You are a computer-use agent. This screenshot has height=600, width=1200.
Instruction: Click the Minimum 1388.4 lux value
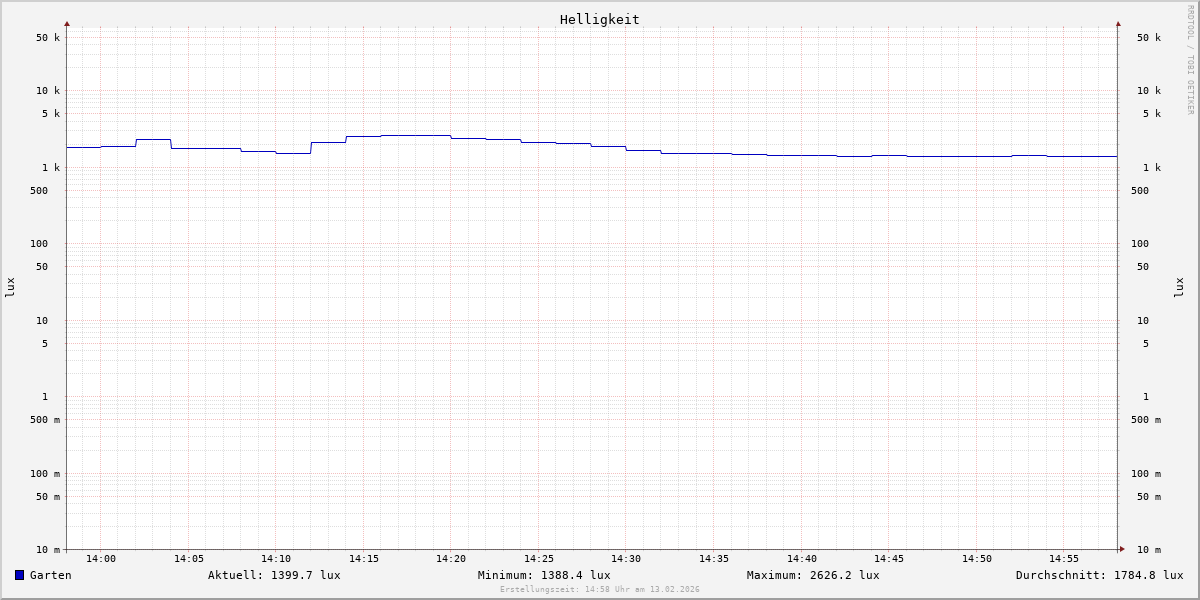coord(544,575)
